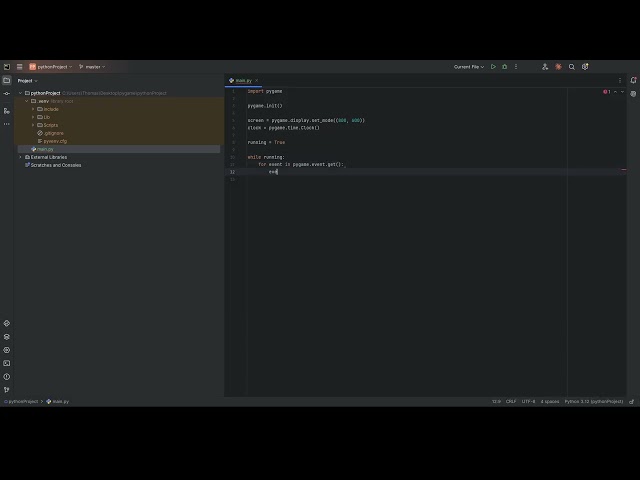This screenshot has height=480, width=640.
Task: Open the Services tool window
Action: [7, 350]
